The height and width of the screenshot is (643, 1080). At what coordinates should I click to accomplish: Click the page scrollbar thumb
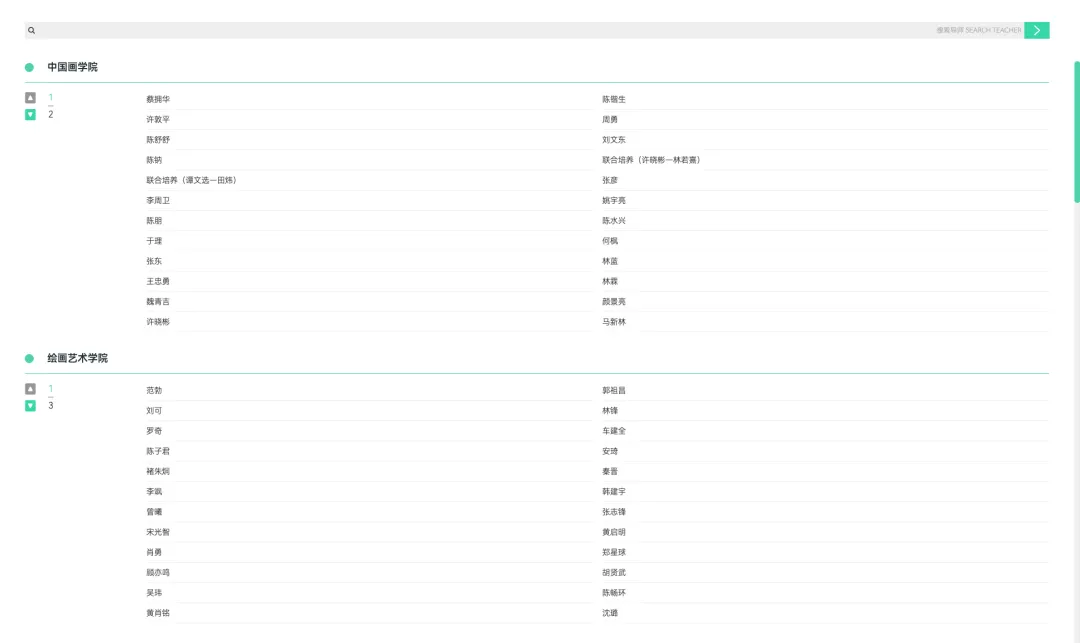click(x=1077, y=131)
